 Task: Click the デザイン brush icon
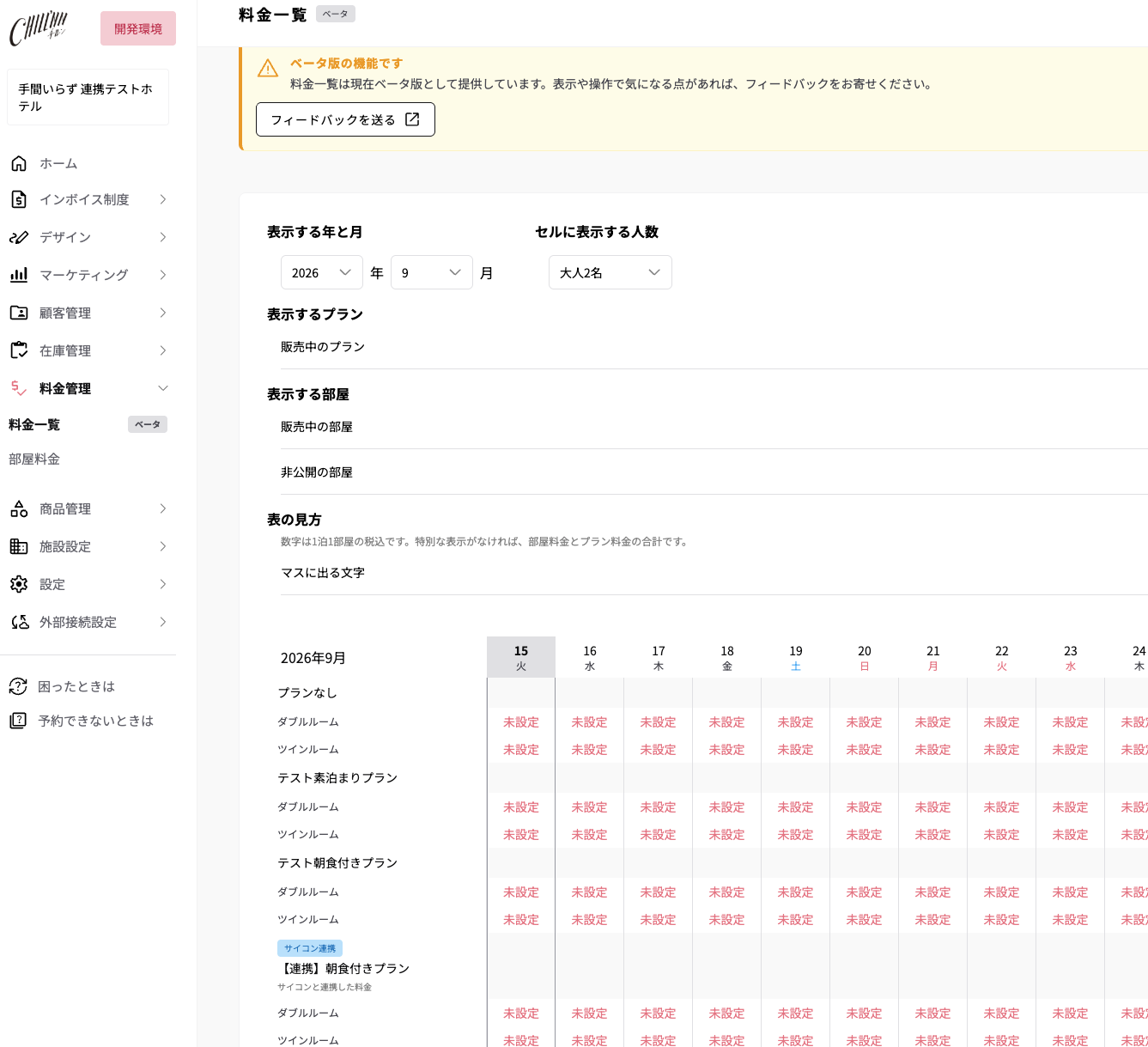[x=19, y=237]
